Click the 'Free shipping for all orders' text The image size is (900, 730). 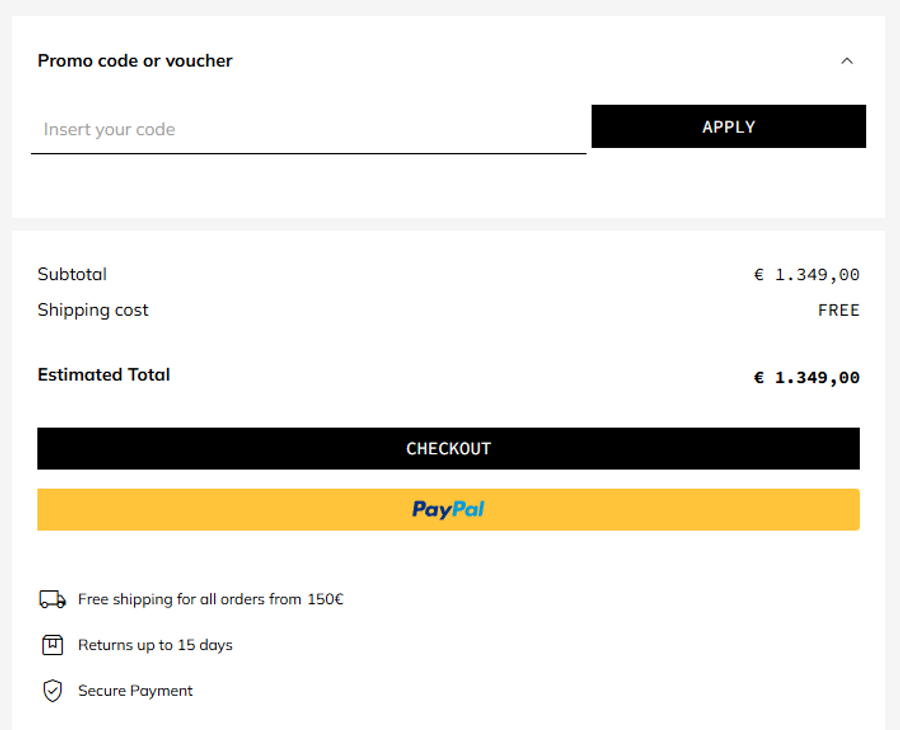[x=210, y=600]
